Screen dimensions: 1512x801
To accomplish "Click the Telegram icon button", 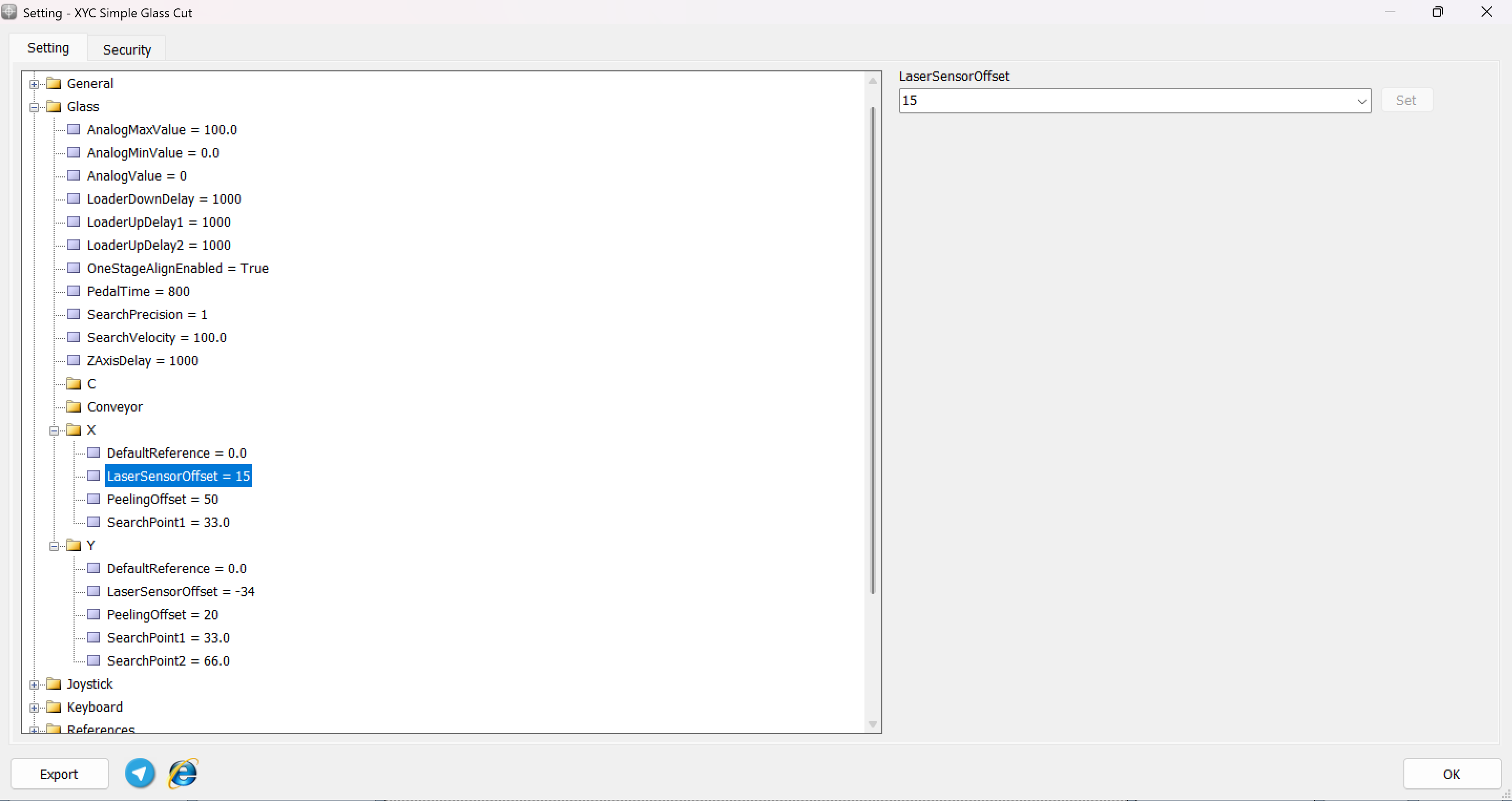I will 140,773.
